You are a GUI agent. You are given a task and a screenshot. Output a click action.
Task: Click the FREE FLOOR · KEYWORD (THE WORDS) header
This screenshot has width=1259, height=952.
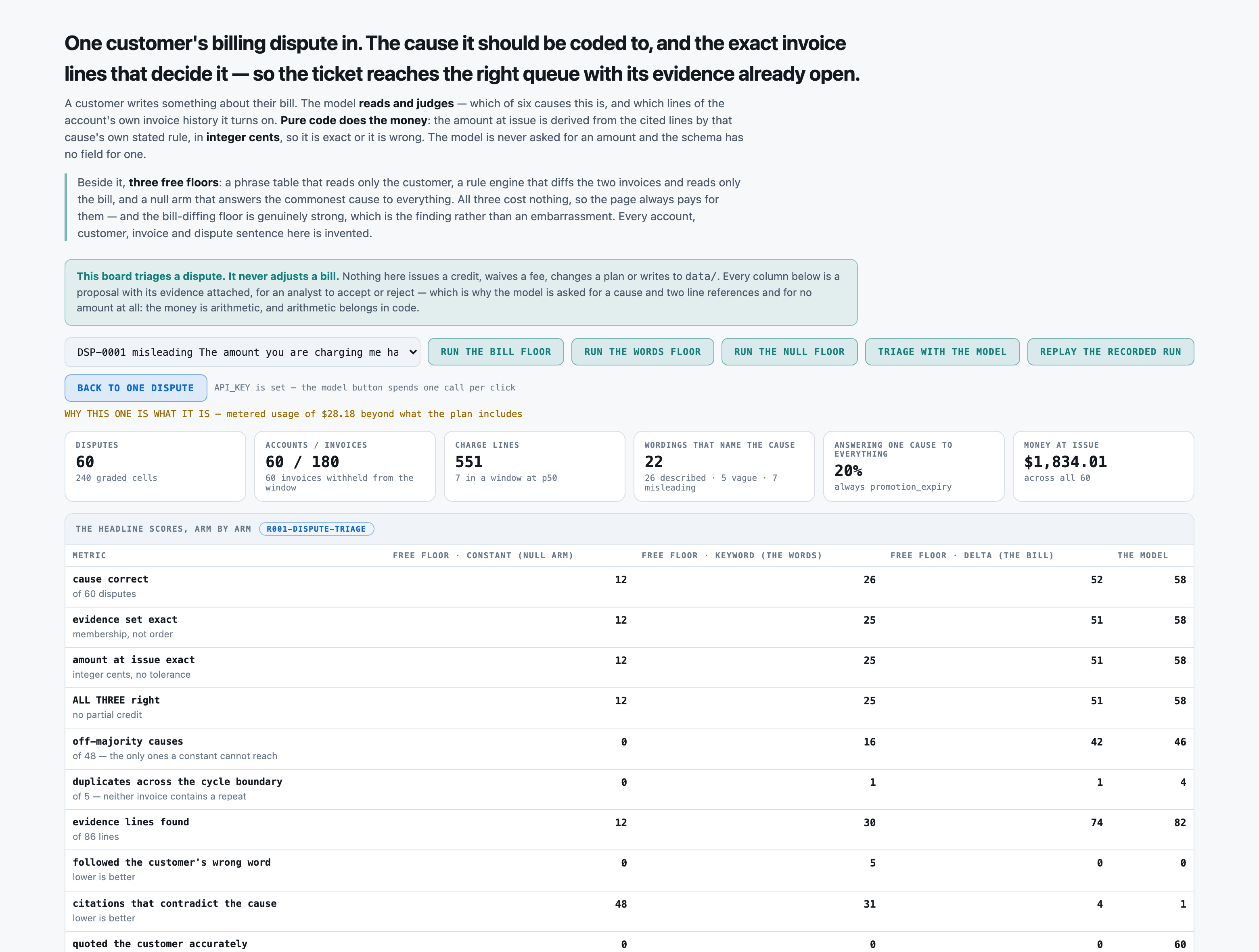pyautogui.click(x=732, y=555)
